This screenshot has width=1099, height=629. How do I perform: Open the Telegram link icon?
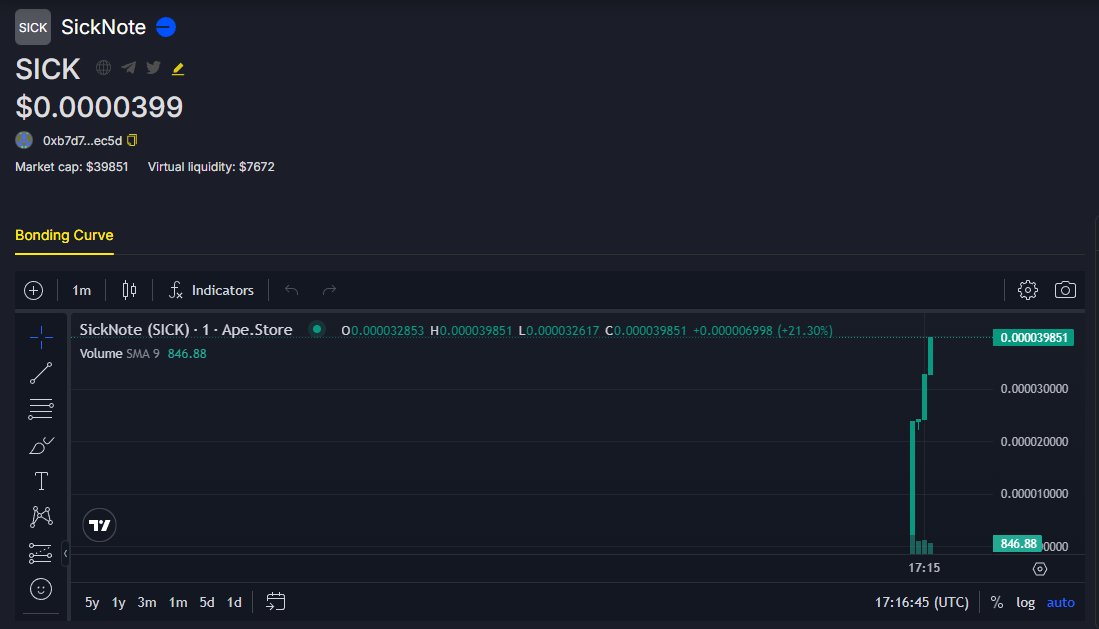[x=128, y=68]
